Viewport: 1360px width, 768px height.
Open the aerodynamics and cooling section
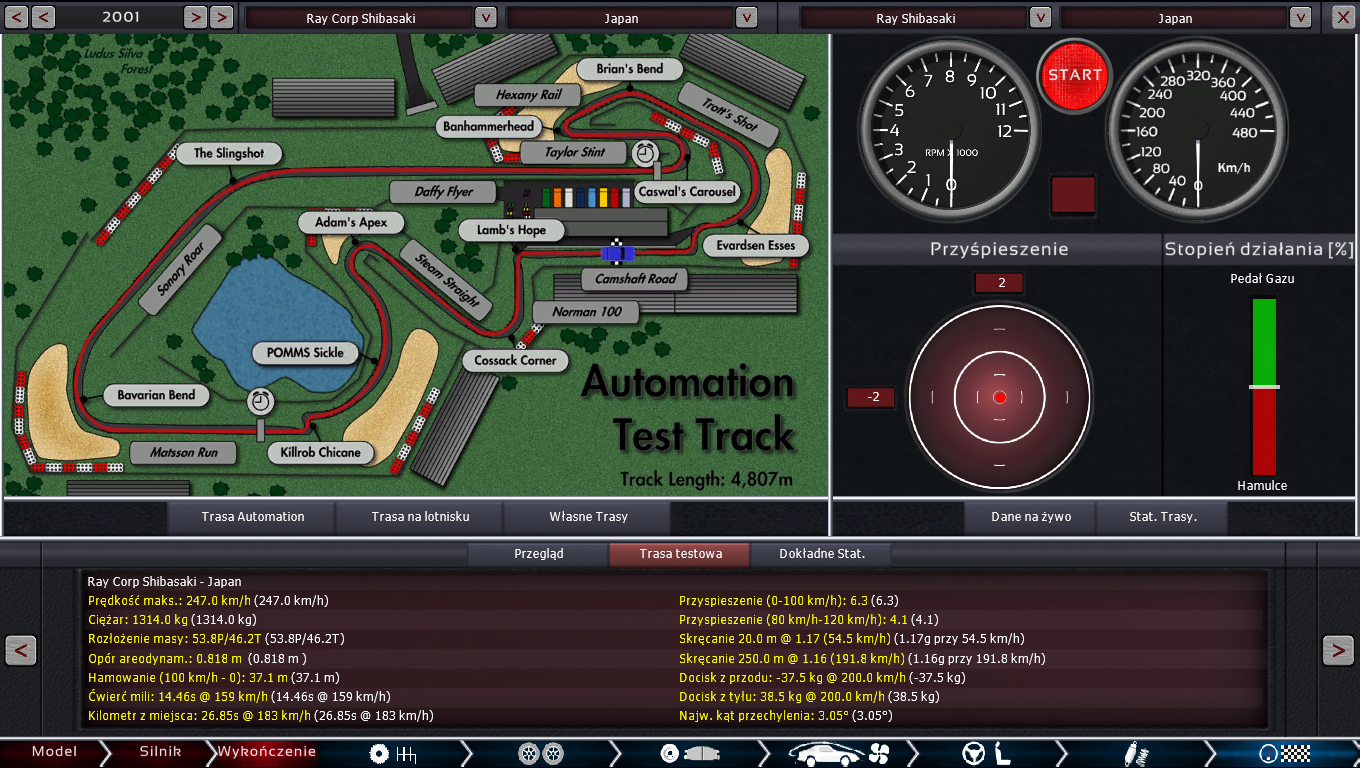pyautogui.click(x=838, y=753)
